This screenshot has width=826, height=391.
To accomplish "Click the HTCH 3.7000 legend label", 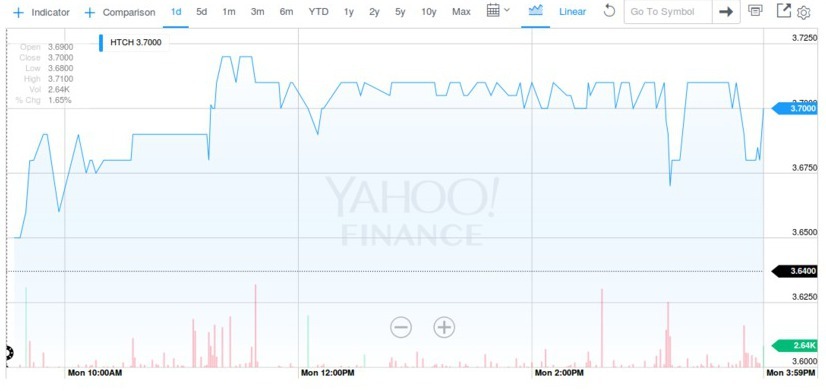I will click(136, 43).
